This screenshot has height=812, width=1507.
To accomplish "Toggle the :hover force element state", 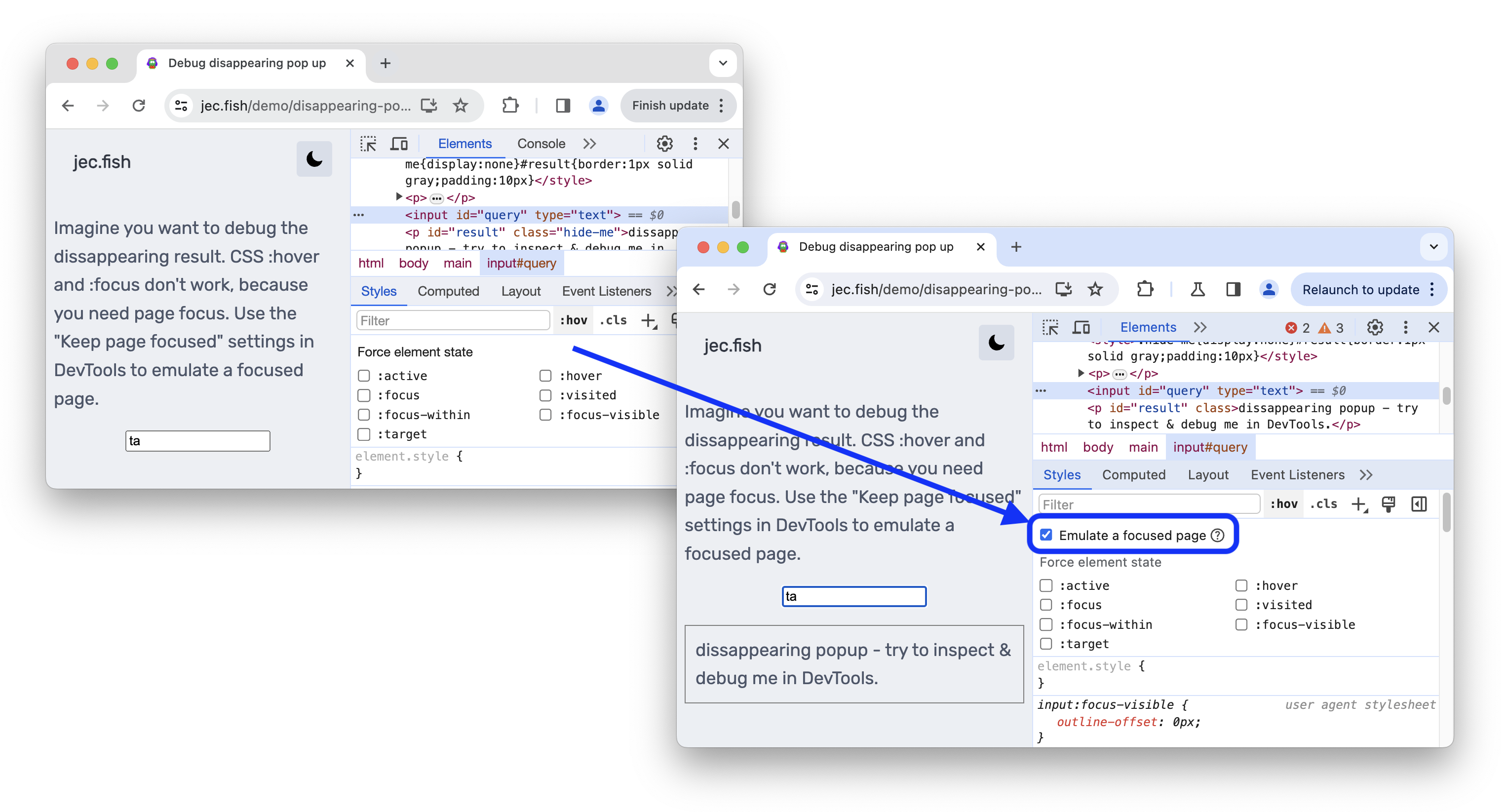I will (1240, 584).
